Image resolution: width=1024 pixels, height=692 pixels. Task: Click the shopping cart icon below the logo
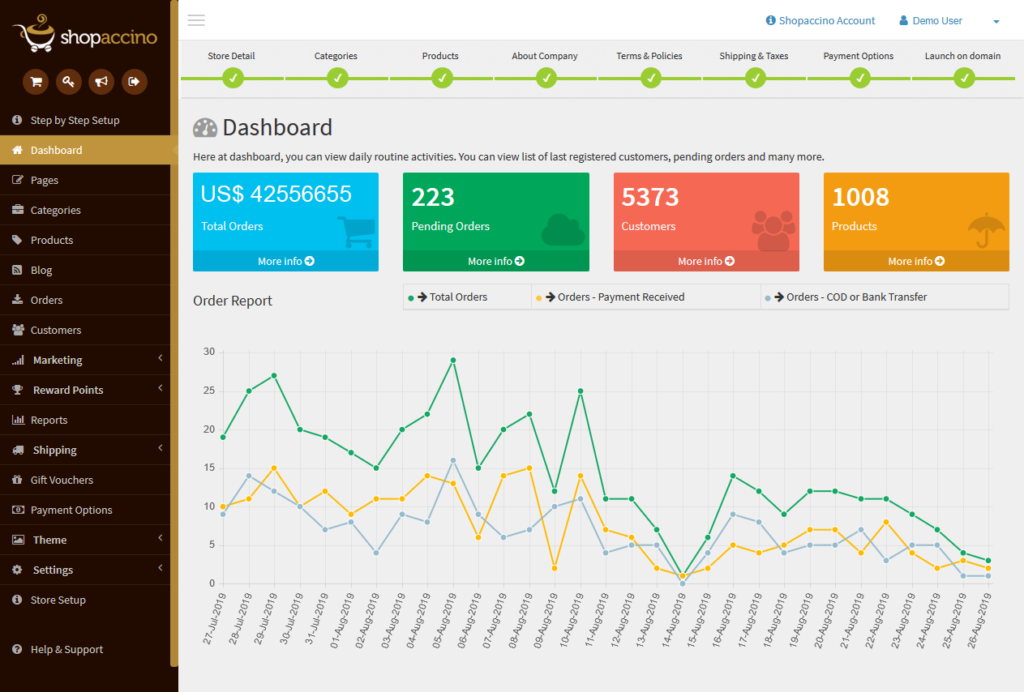pyautogui.click(x=36, y=82)
